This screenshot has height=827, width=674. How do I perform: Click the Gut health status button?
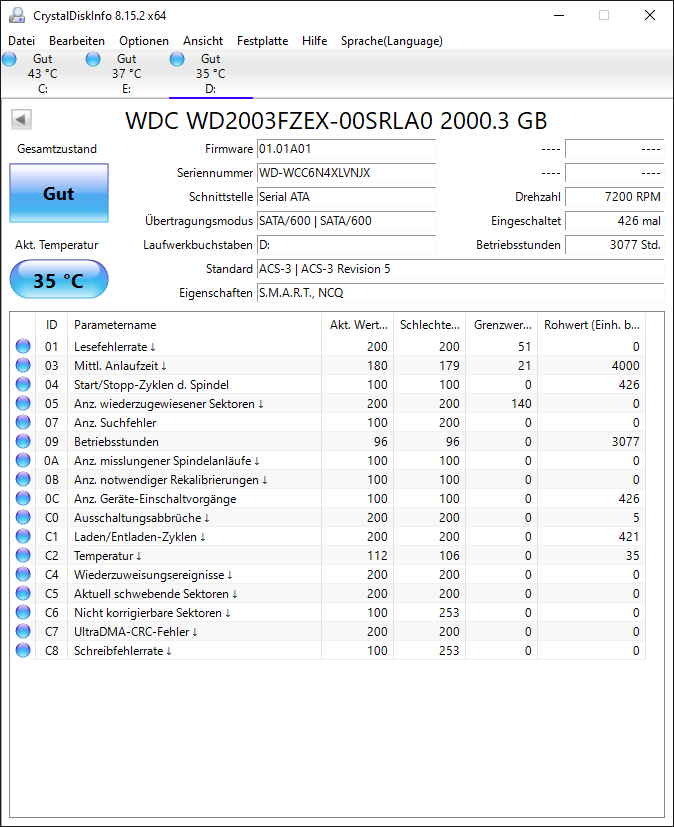pos(59,193)
